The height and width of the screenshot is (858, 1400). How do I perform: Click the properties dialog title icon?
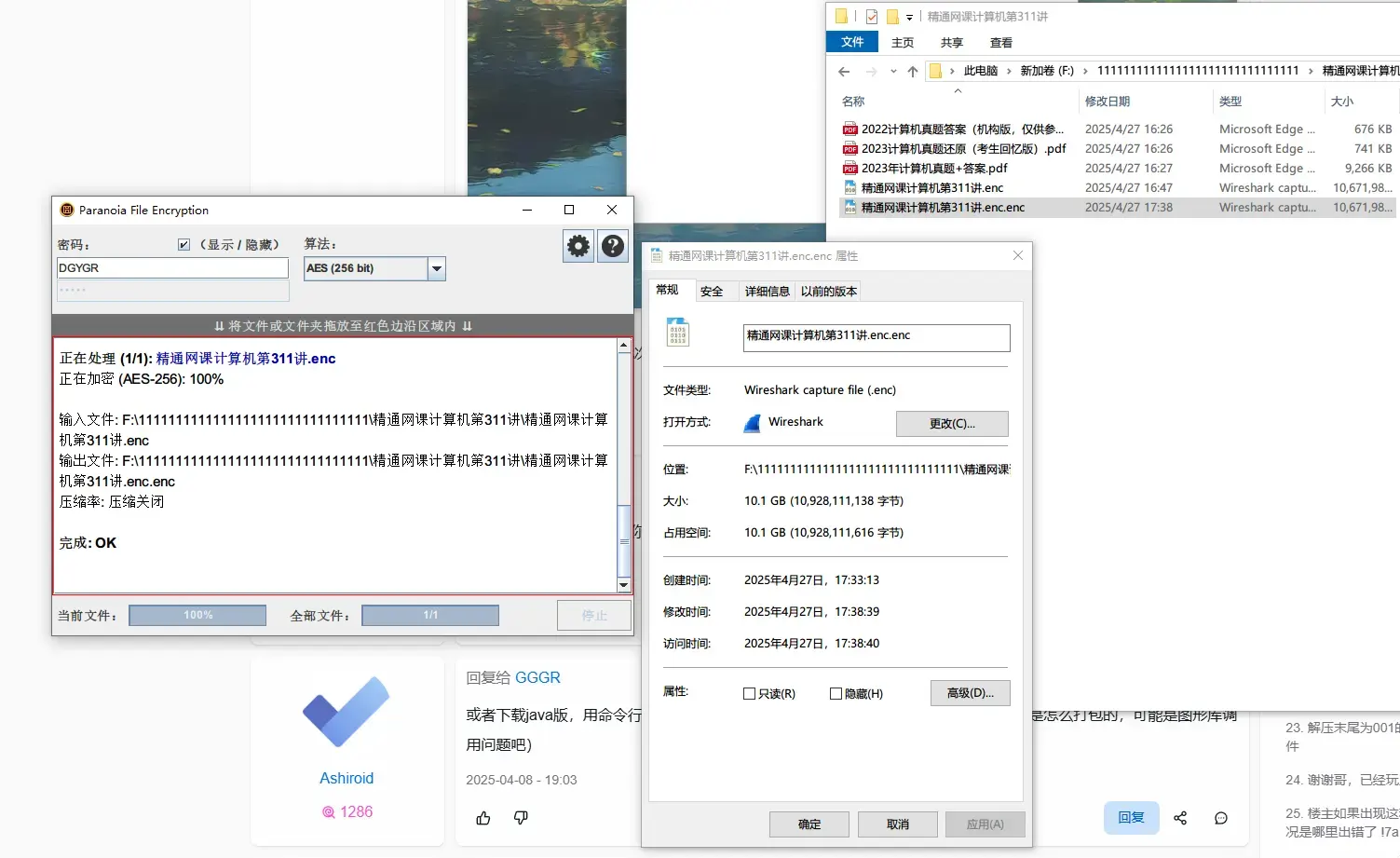657,256
